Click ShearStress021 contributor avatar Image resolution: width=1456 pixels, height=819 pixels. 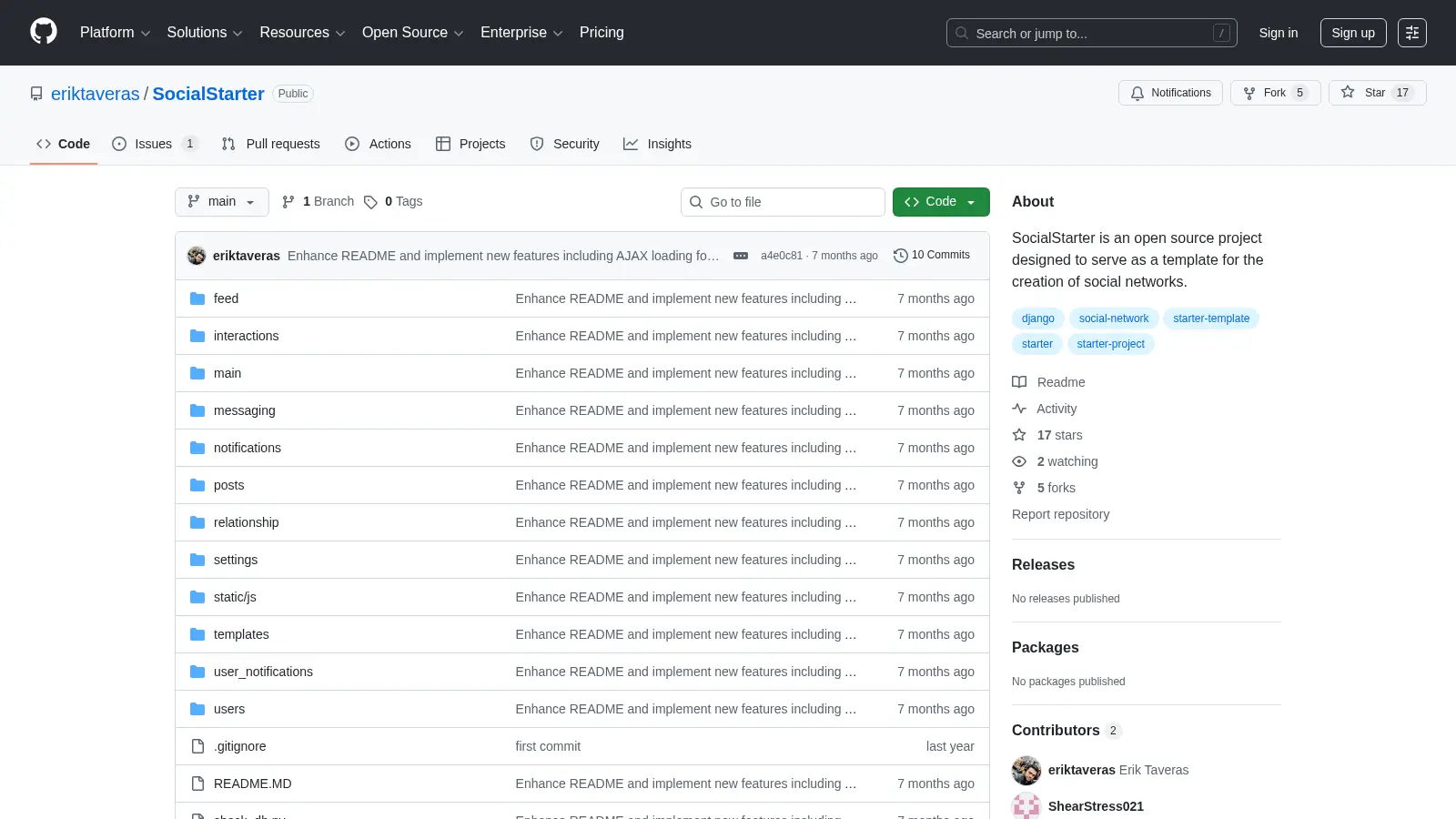point(1026,806)
